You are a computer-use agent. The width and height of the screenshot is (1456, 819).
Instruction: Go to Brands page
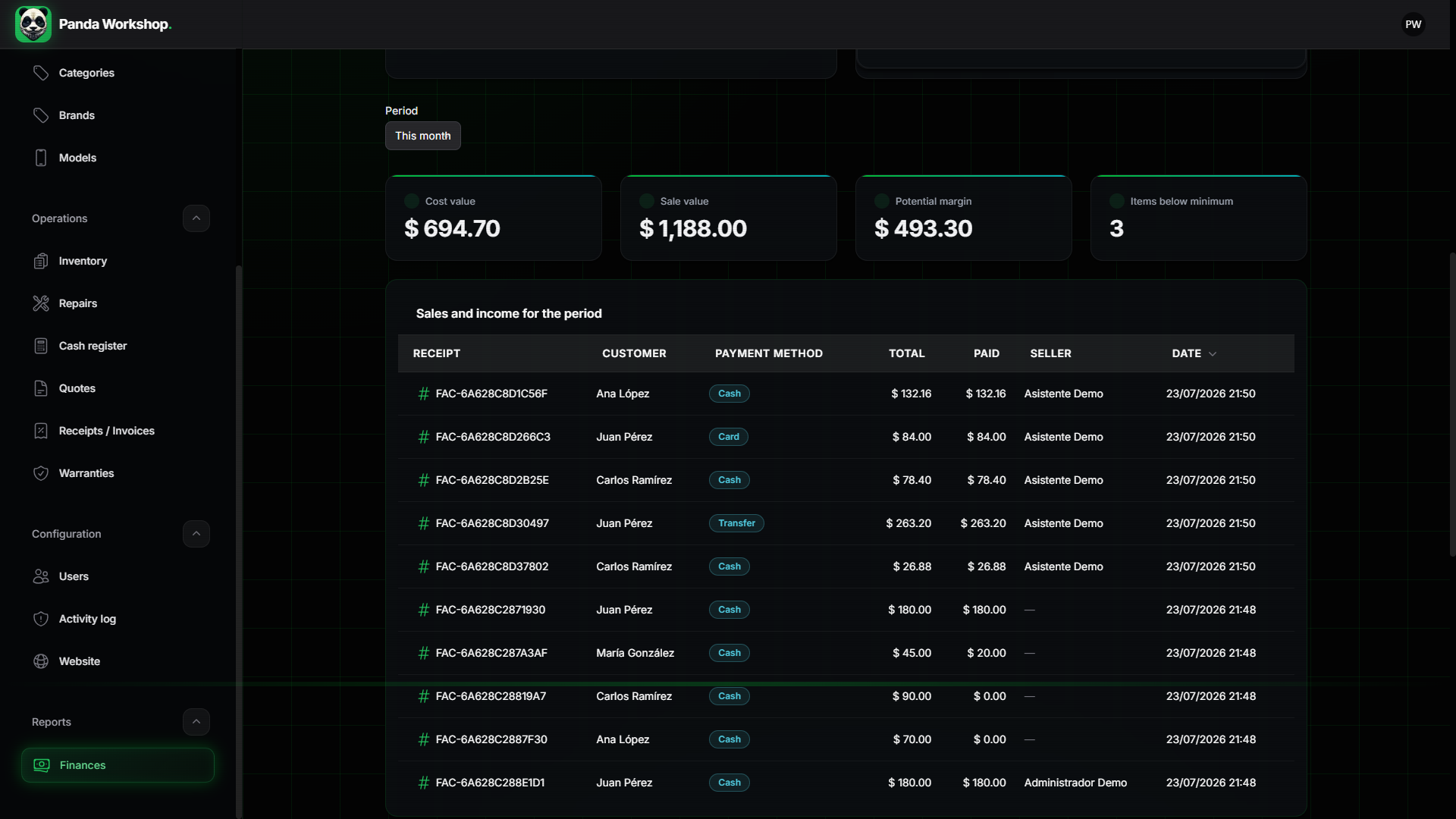(x=118, y=115)
